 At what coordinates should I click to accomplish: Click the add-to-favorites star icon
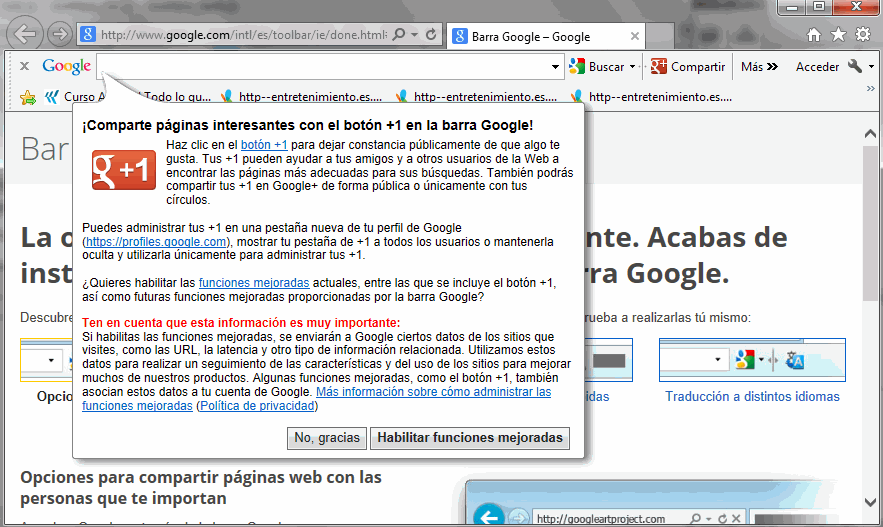[27, 97]
